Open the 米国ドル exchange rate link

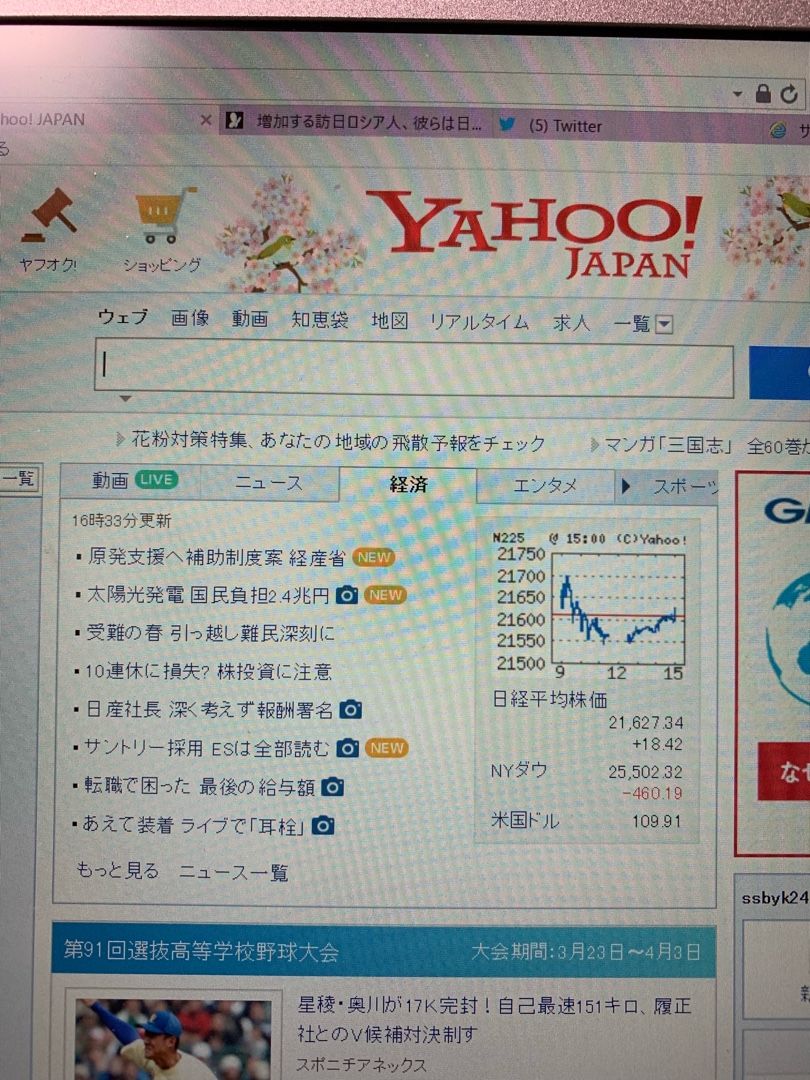[x=525, y=820]
